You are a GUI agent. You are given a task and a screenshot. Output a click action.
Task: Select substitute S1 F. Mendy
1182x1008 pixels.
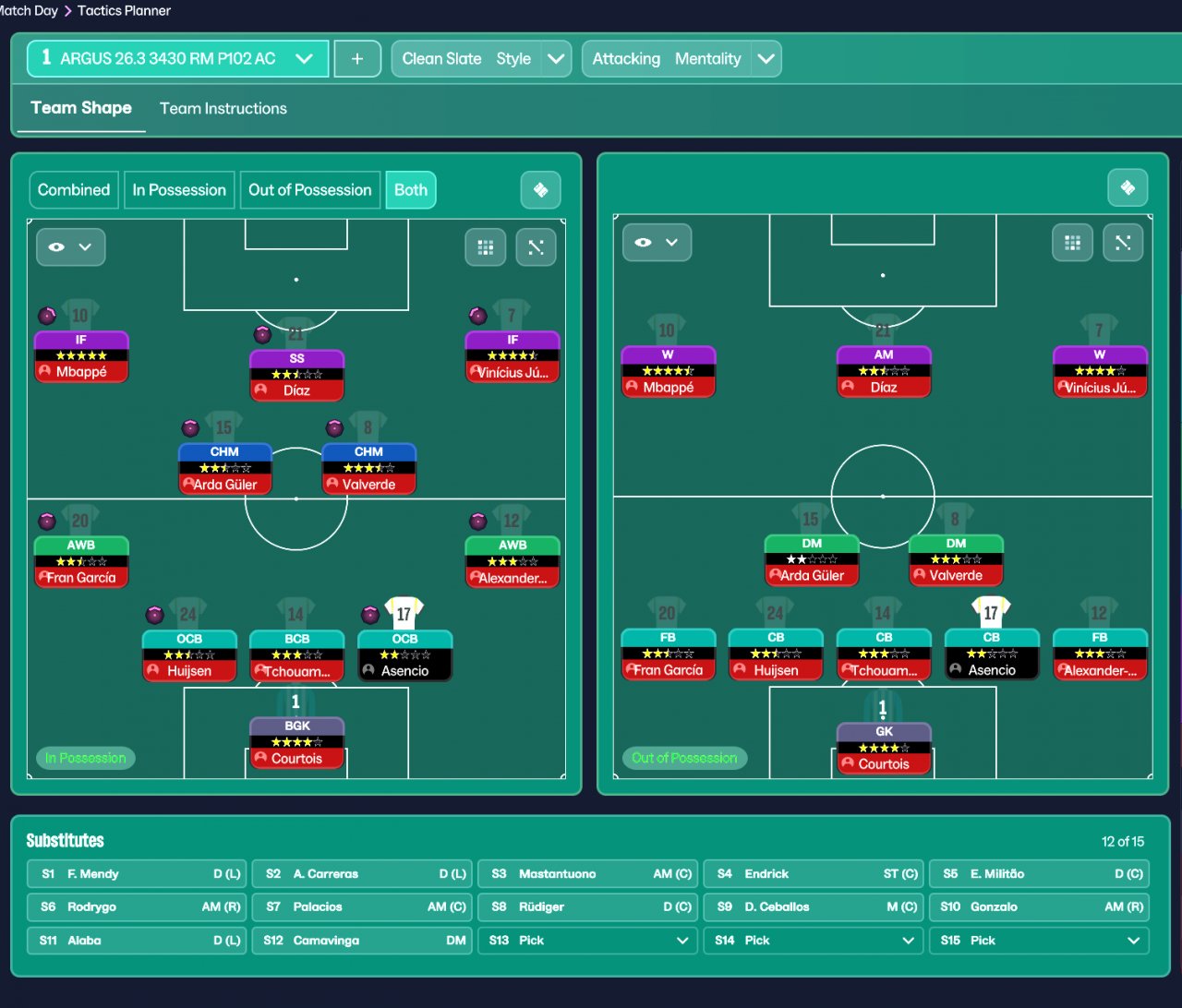coord(137,874)
